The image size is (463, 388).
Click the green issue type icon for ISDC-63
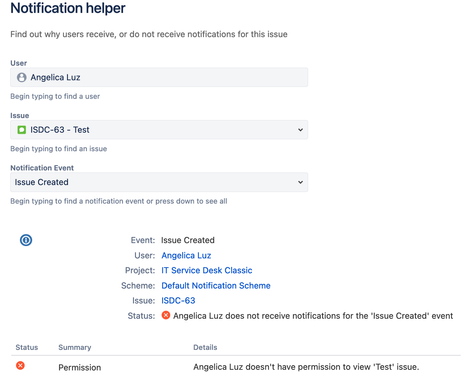(22, 130)
